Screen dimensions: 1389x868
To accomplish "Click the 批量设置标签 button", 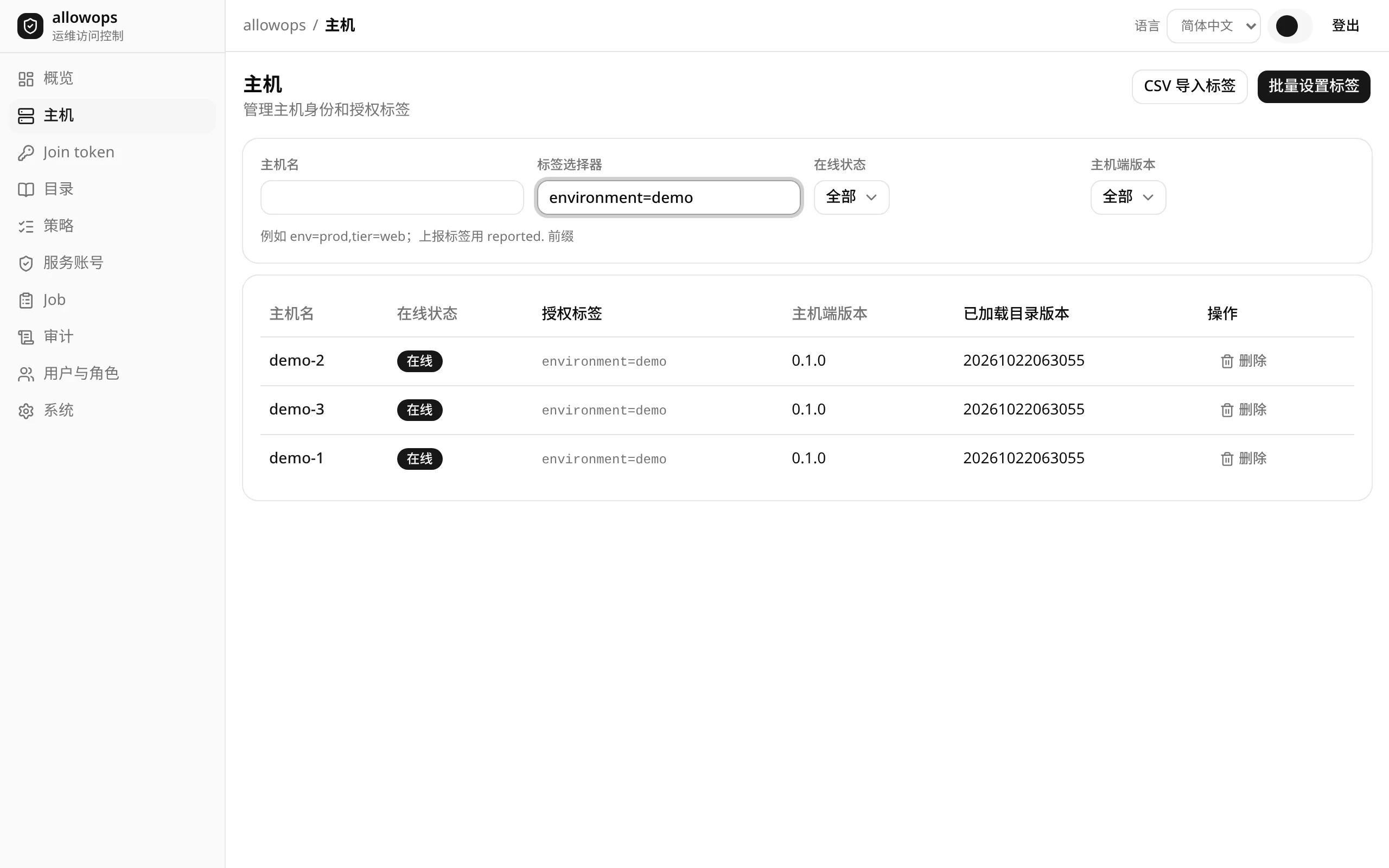I will (1313, 86).
